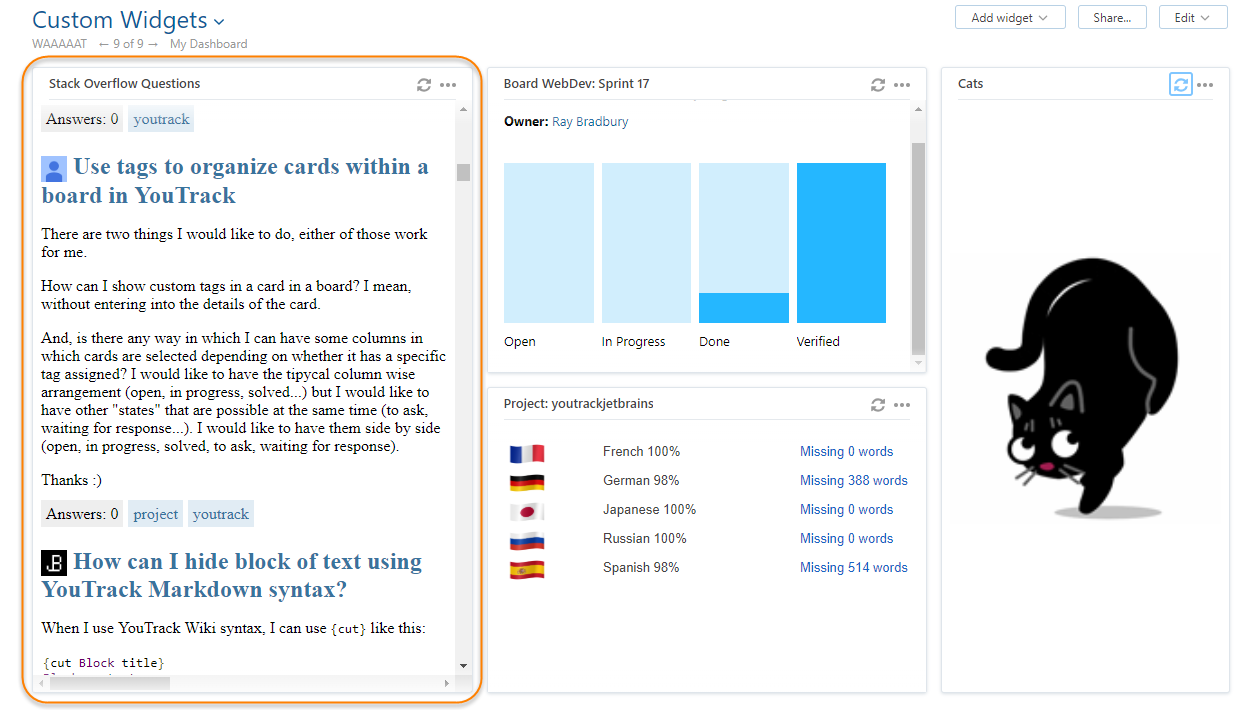Click the German flag icon
1242x718 pixels.
527,481
